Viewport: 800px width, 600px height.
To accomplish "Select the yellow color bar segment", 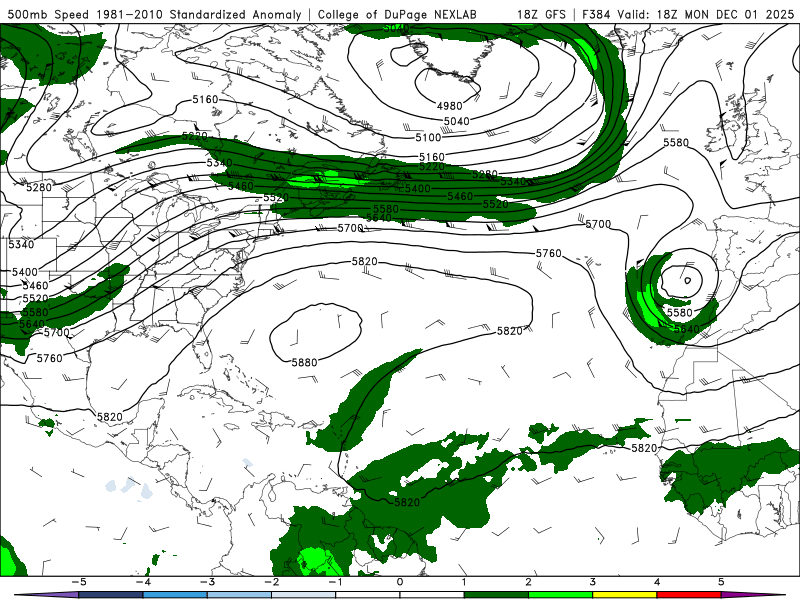I will [624, 595].
